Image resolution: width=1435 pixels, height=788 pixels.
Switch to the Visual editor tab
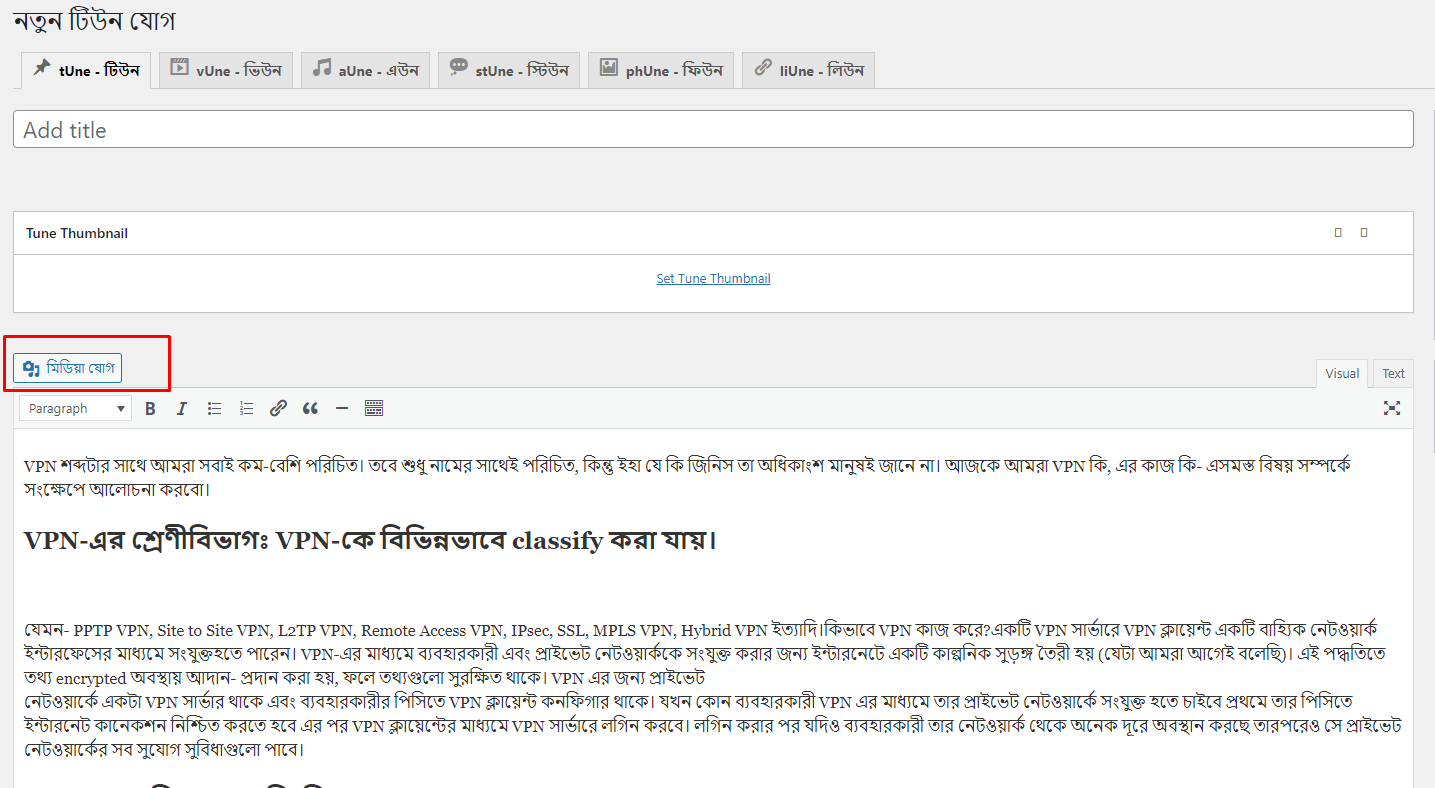[x=1342, y=373]
